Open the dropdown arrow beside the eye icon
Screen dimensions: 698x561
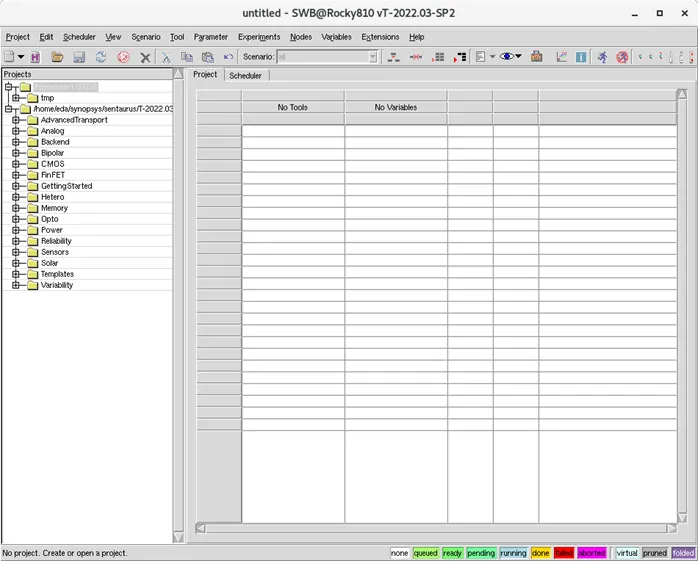(518, 56)
